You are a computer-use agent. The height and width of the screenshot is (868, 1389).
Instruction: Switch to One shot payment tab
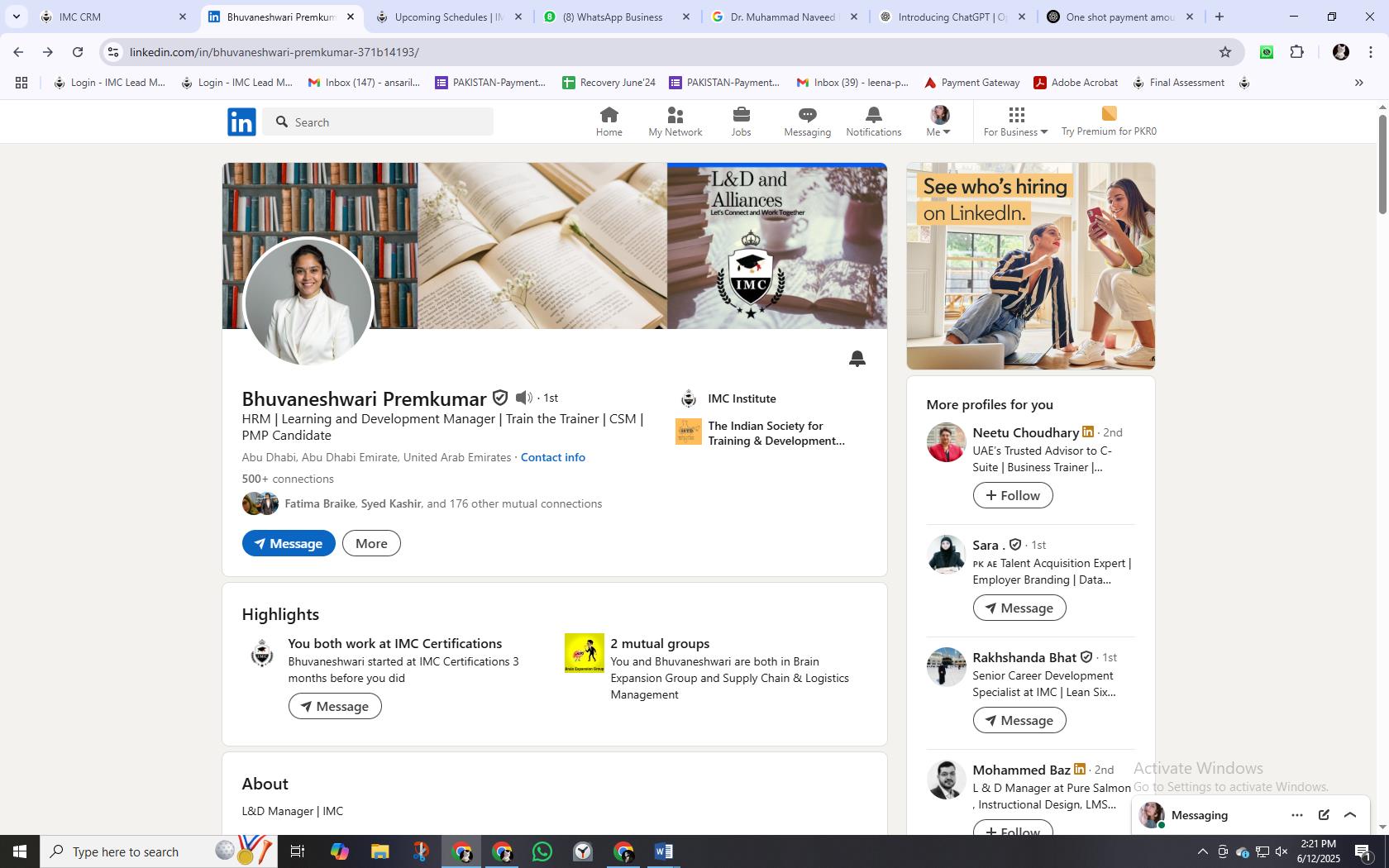[x=1120, y=17]
